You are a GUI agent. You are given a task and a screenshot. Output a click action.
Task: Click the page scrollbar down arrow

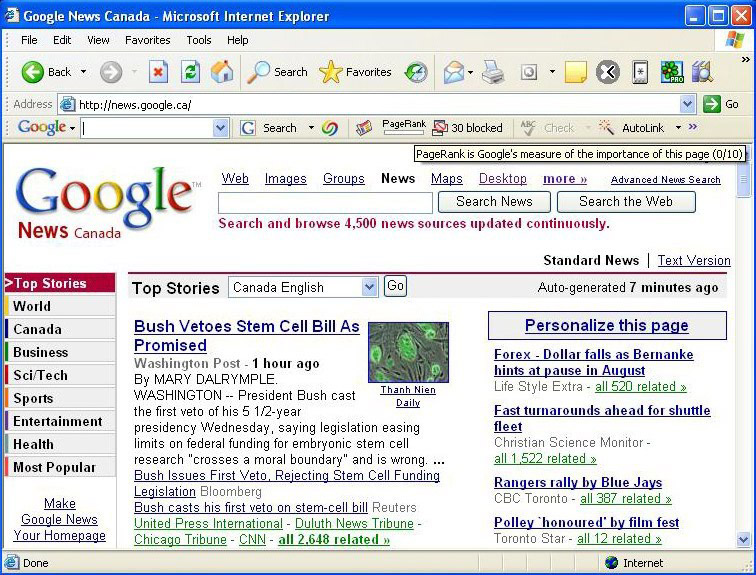(x=743, y=539)
